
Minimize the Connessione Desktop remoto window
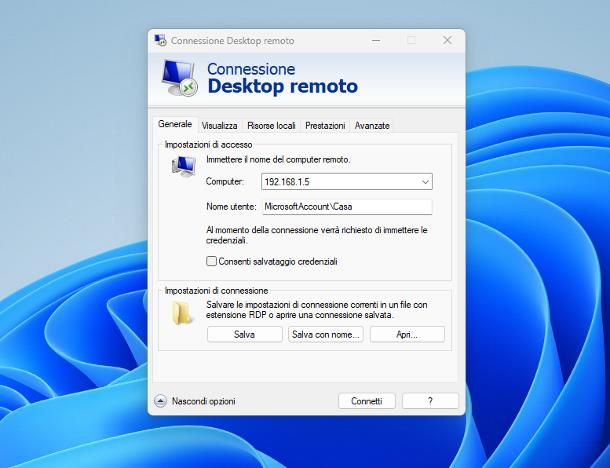376,40
